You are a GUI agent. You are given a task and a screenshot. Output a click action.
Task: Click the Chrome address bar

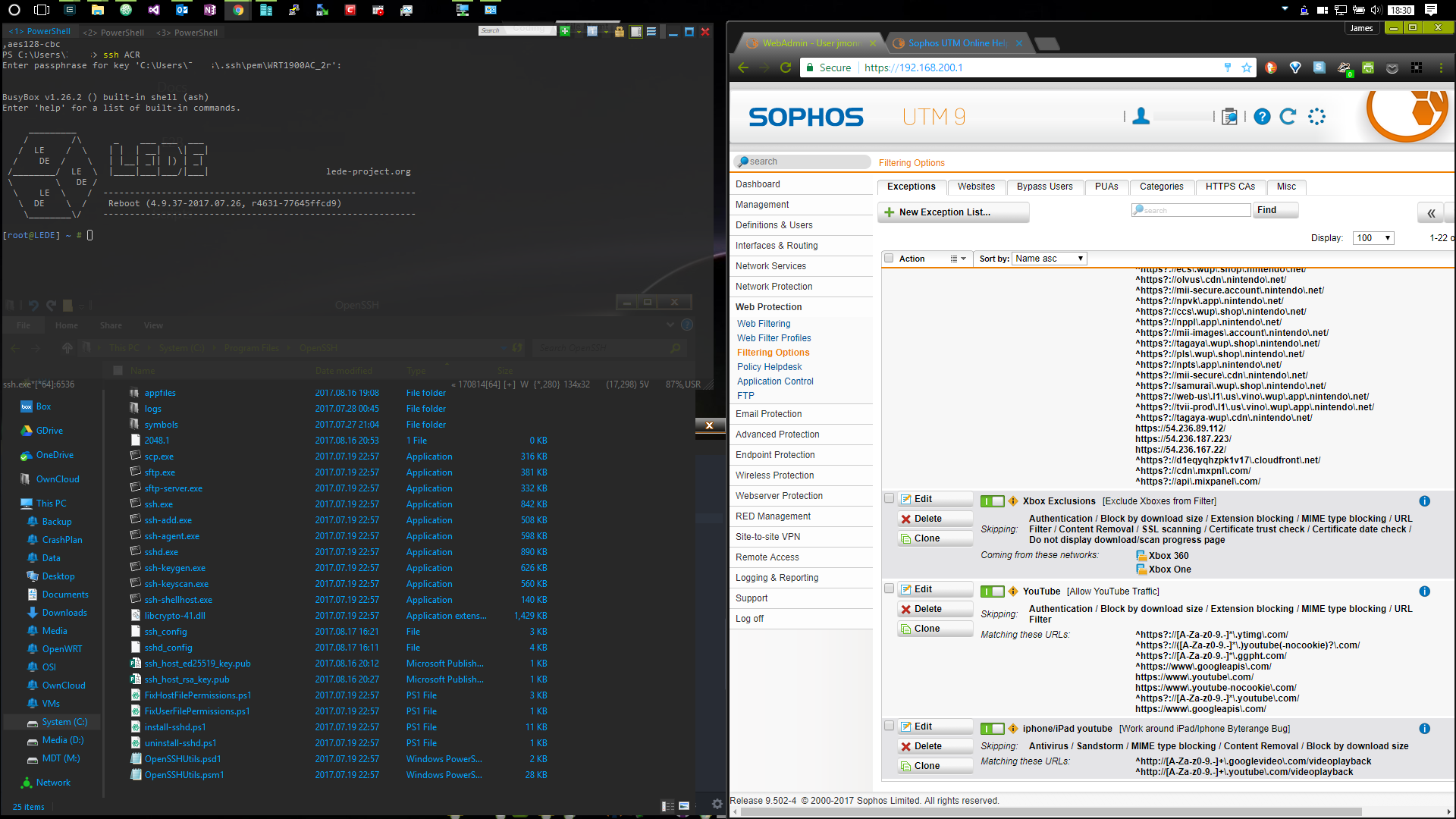(x=1039, y=67)
